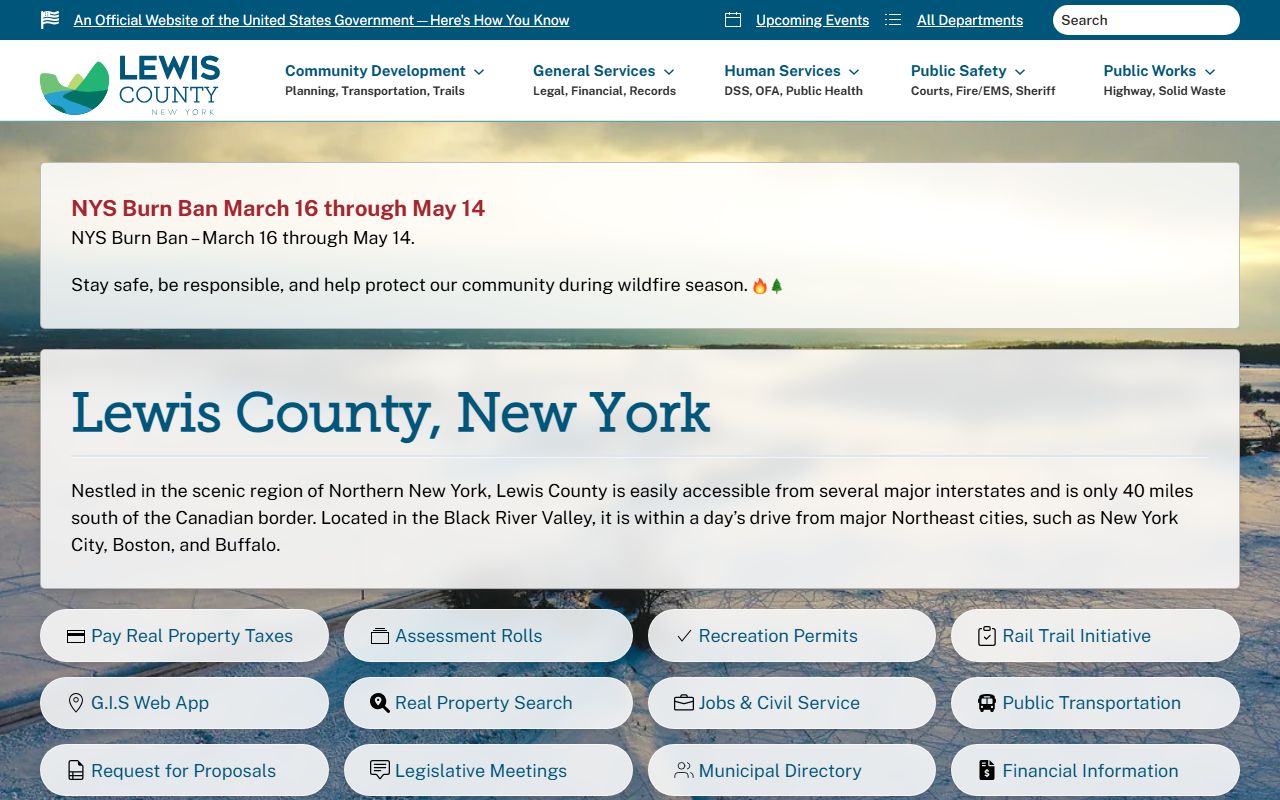The image size is (1280, 800).
Task: Click the checkmark icon on Recreation Permits
Action: [684, 636]
